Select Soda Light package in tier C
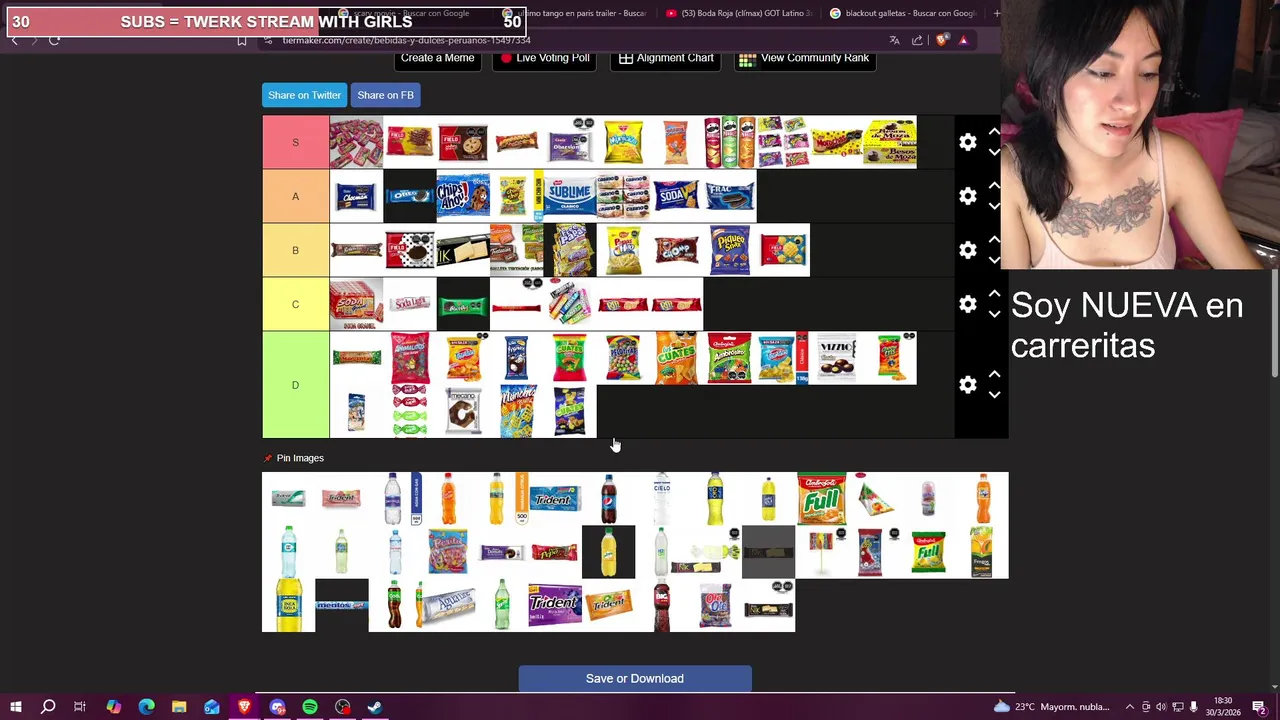The width and height of the screenshot is (1280, 720). pos(410,304)
